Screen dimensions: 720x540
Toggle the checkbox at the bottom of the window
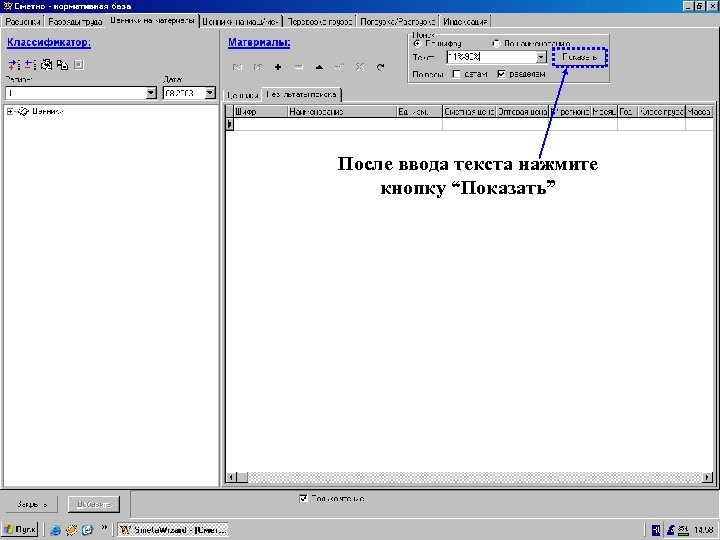click(x=303, y=498)
